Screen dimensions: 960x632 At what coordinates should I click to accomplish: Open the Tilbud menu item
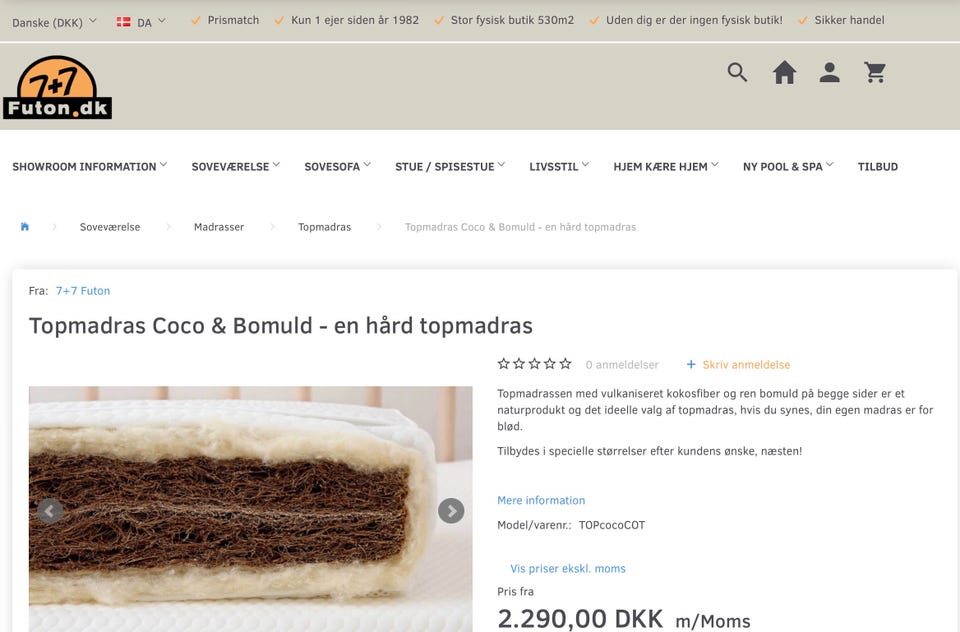[877, 167]
